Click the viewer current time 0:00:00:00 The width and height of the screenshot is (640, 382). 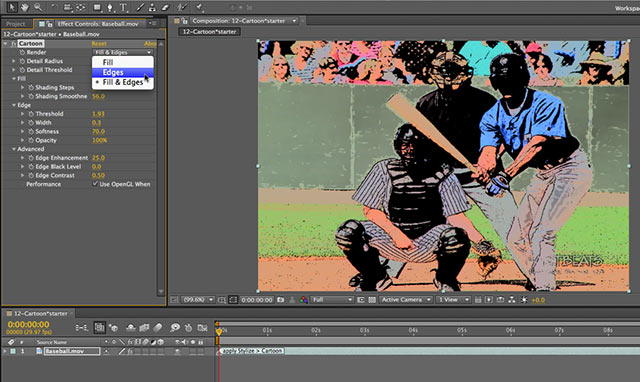tap(256, 300)
